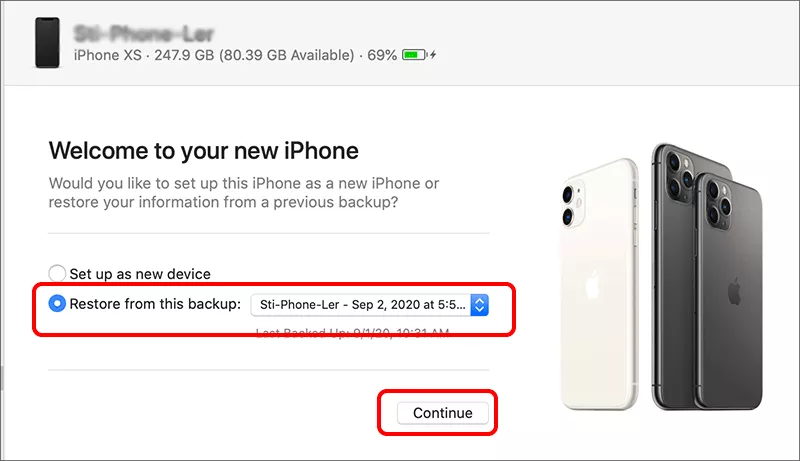800x461 pixels.
Task: Click the charging lightning bolt icon
Action: click(x=433, y=55)
